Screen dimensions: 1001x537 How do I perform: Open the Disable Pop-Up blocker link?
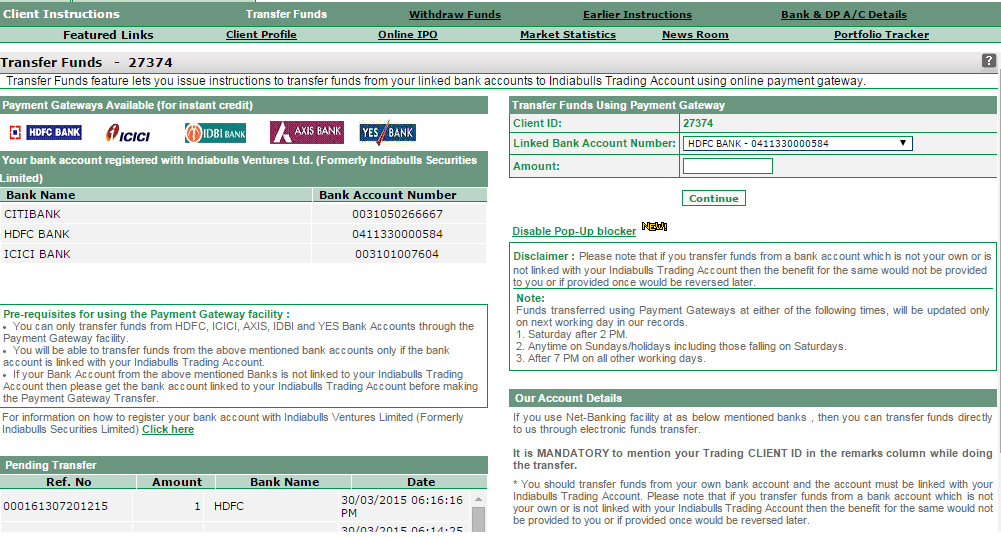click(574, 231)
